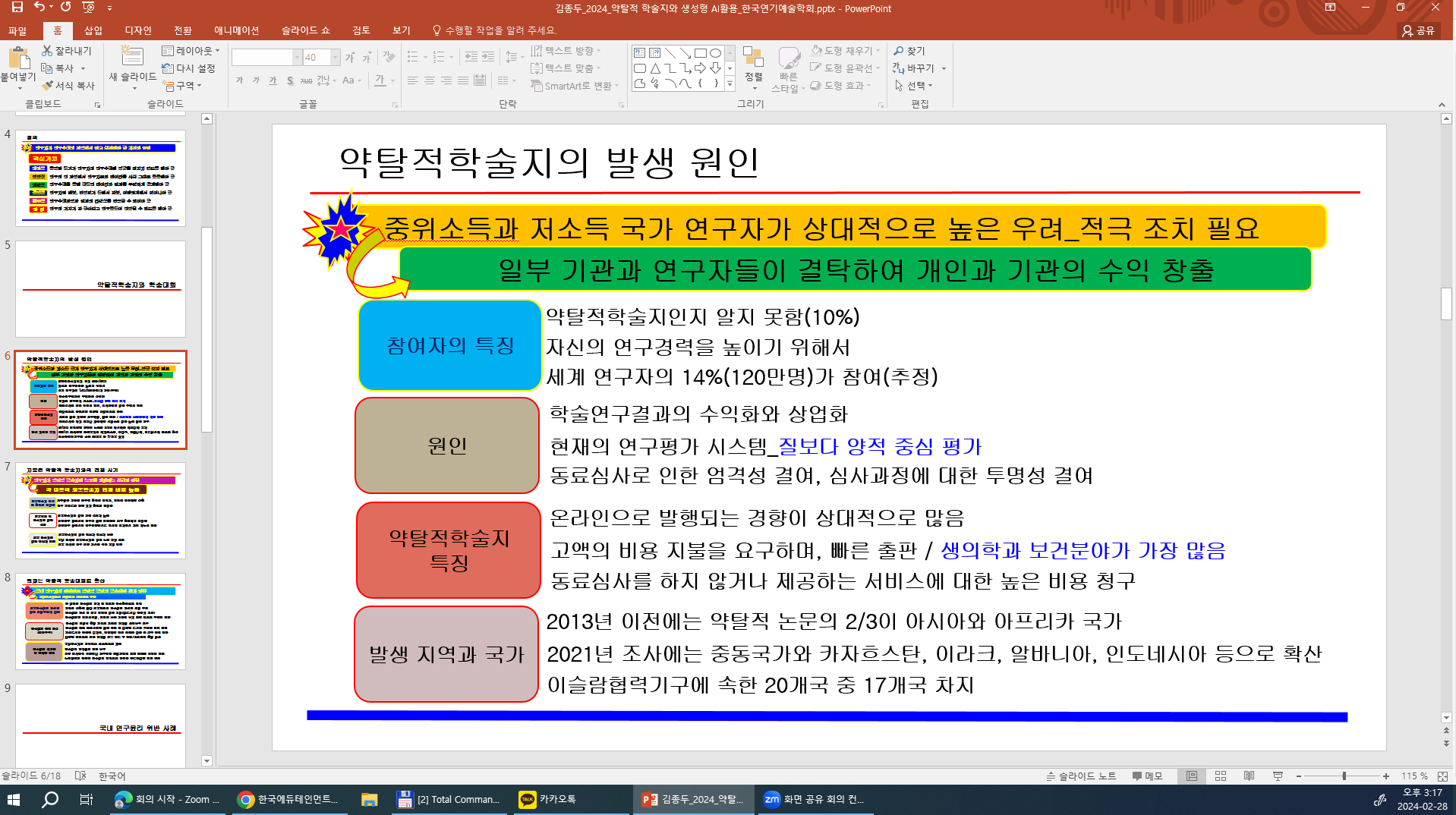Click the slide show icon in status bar

point(1278,776)
